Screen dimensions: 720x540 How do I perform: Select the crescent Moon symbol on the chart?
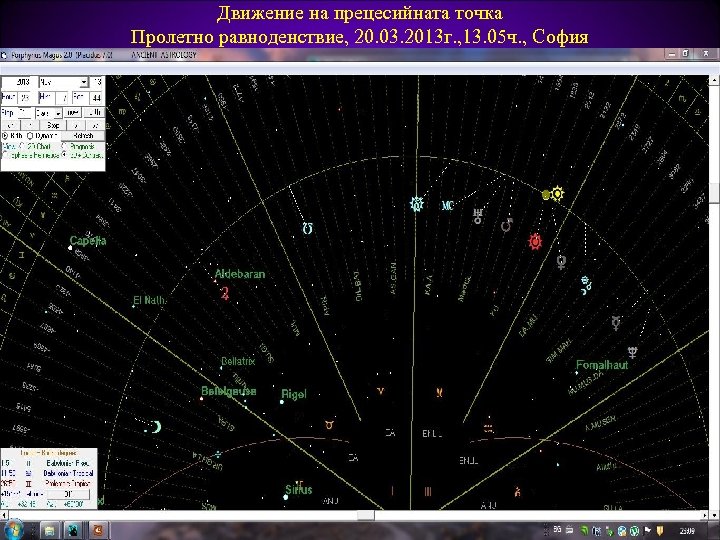pyautogui.click(x=156, y=427)
